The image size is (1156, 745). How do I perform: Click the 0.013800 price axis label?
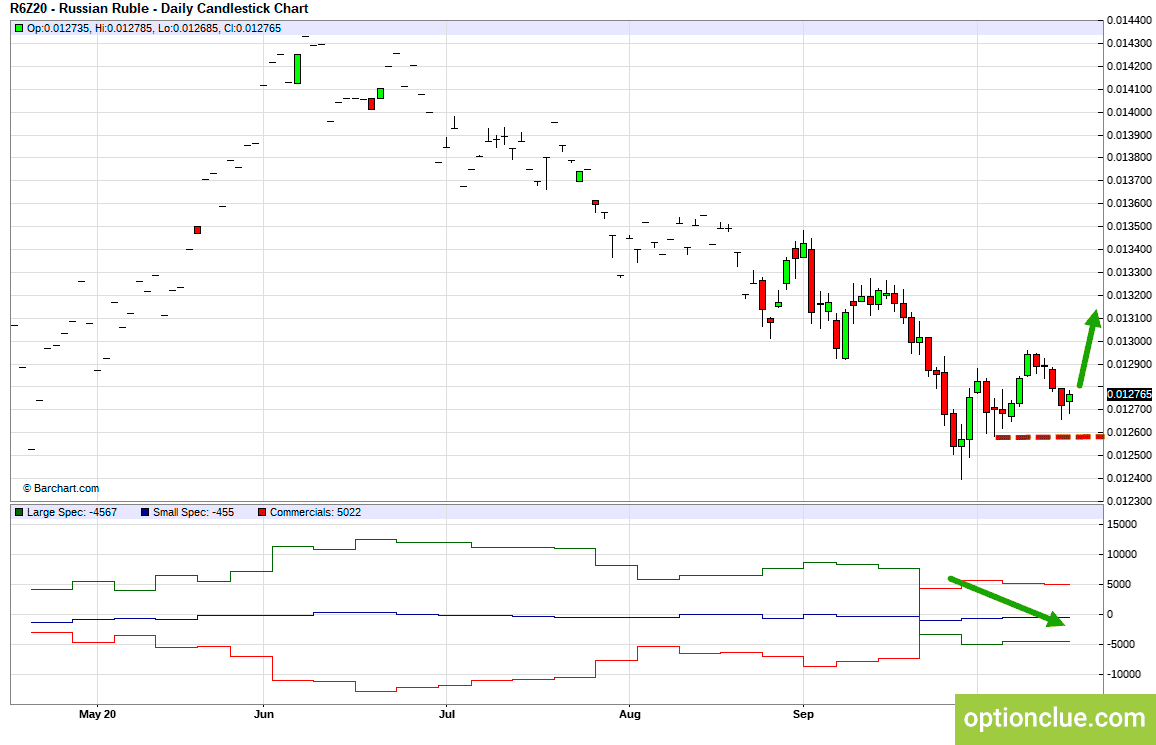pyautogui.click(x=1129, y=158)
